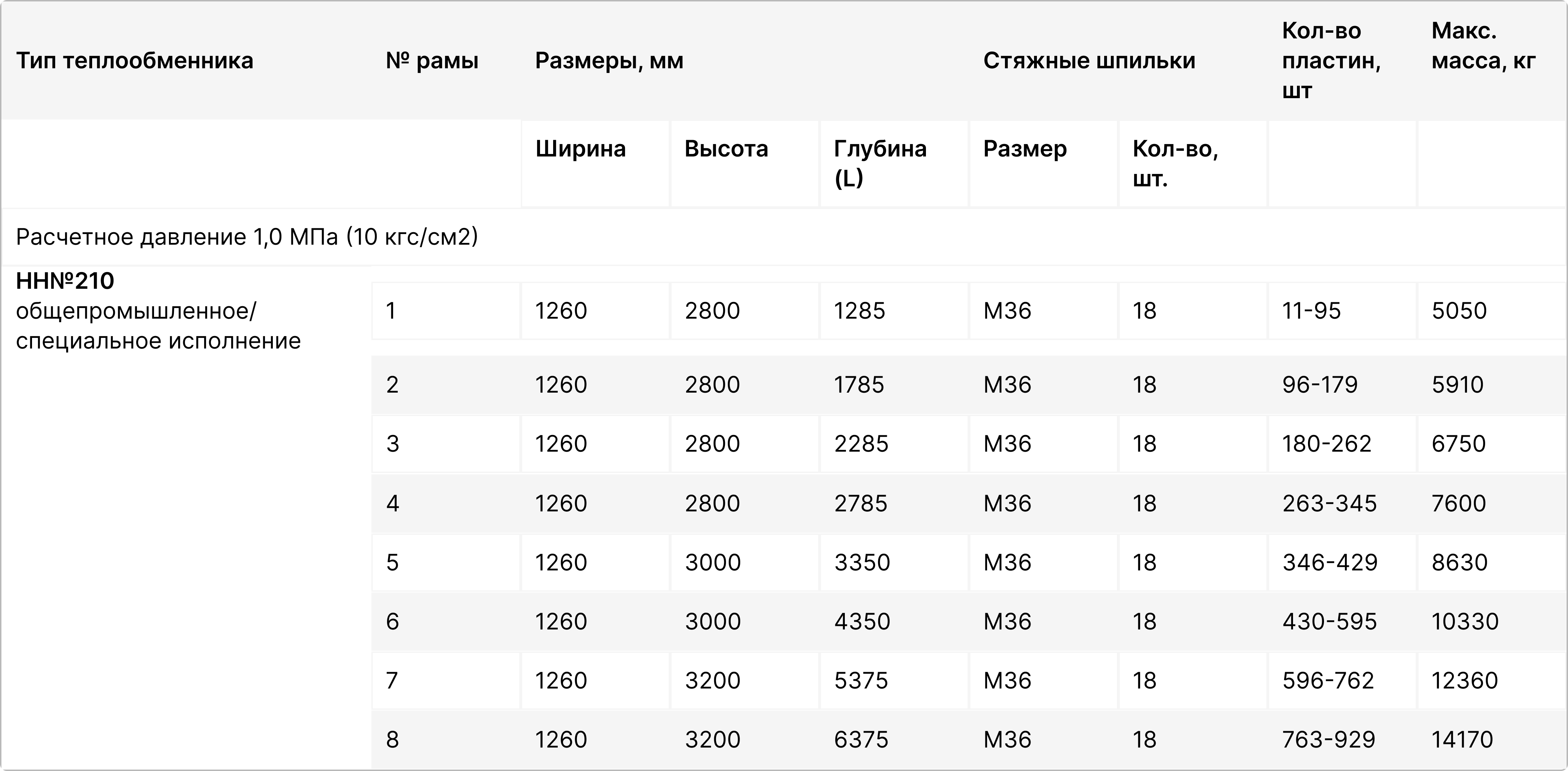
Task: Click the "Расчетное давление 1,0 МПа" row
Action: [247, 237]
